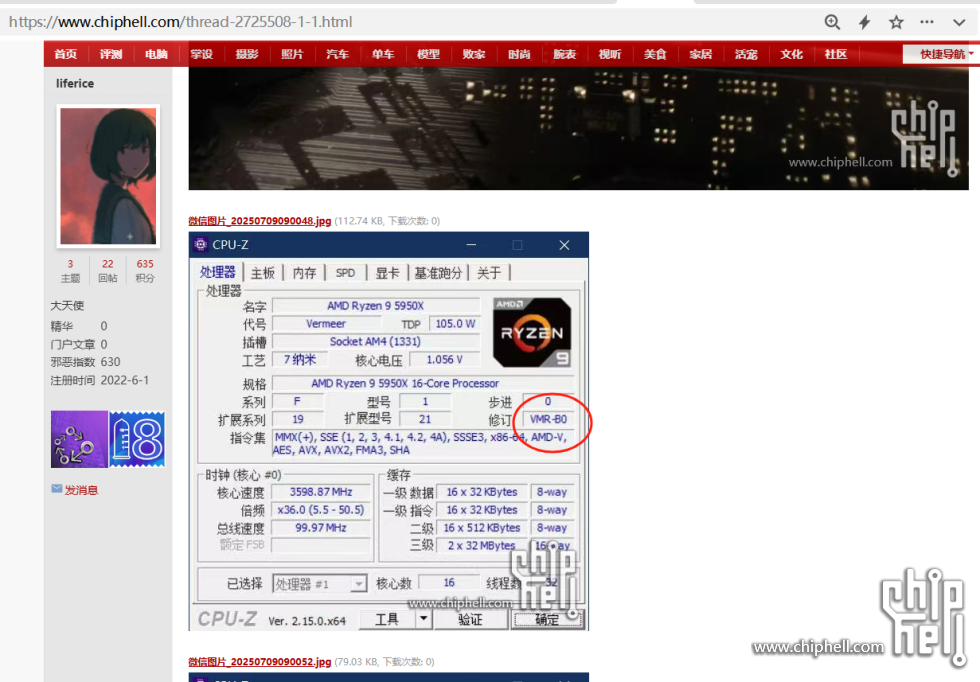
Task: Click the 大天使 user rank label
Action: pos(67,306)
